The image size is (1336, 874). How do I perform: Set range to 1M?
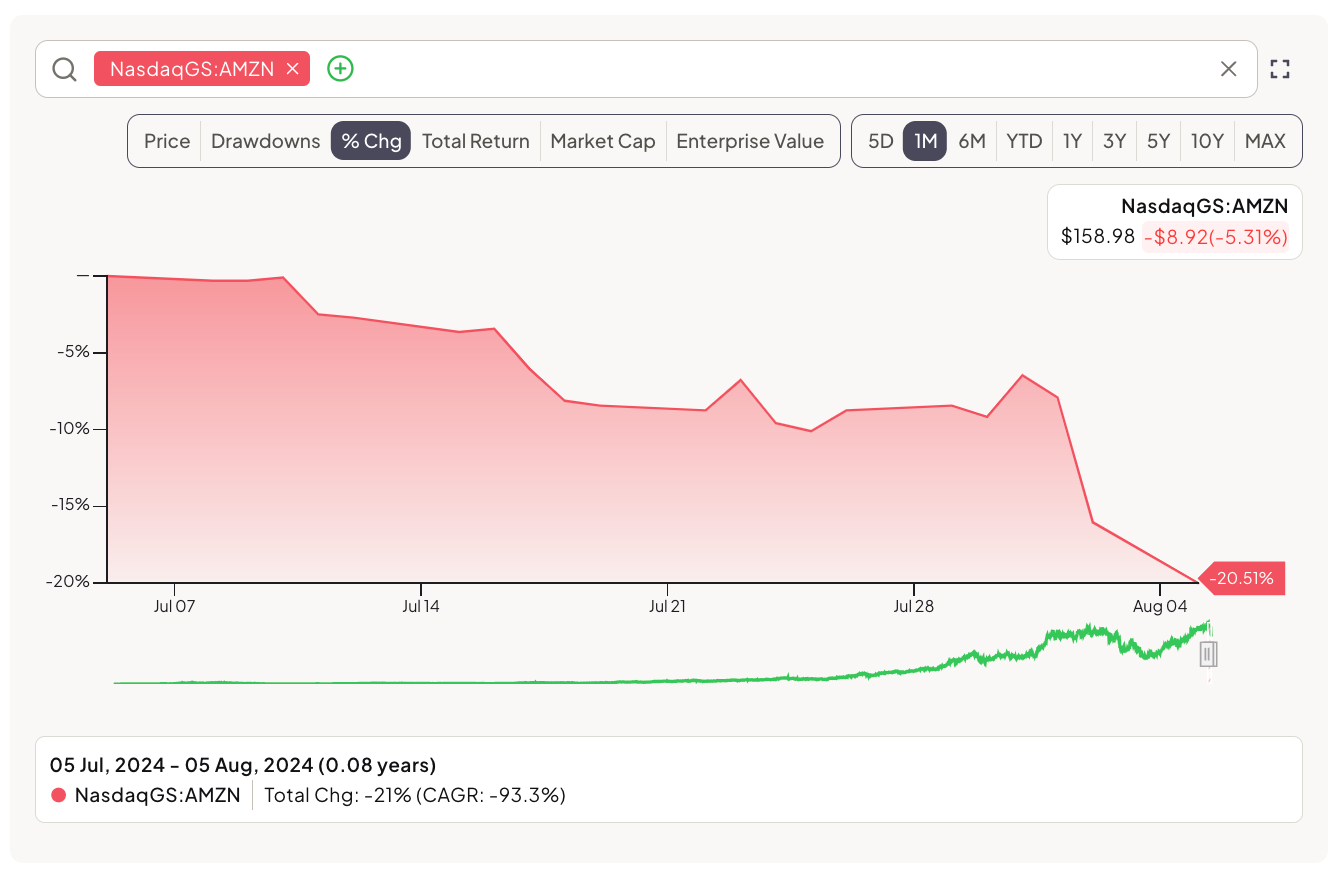click(x=925, y=141)
